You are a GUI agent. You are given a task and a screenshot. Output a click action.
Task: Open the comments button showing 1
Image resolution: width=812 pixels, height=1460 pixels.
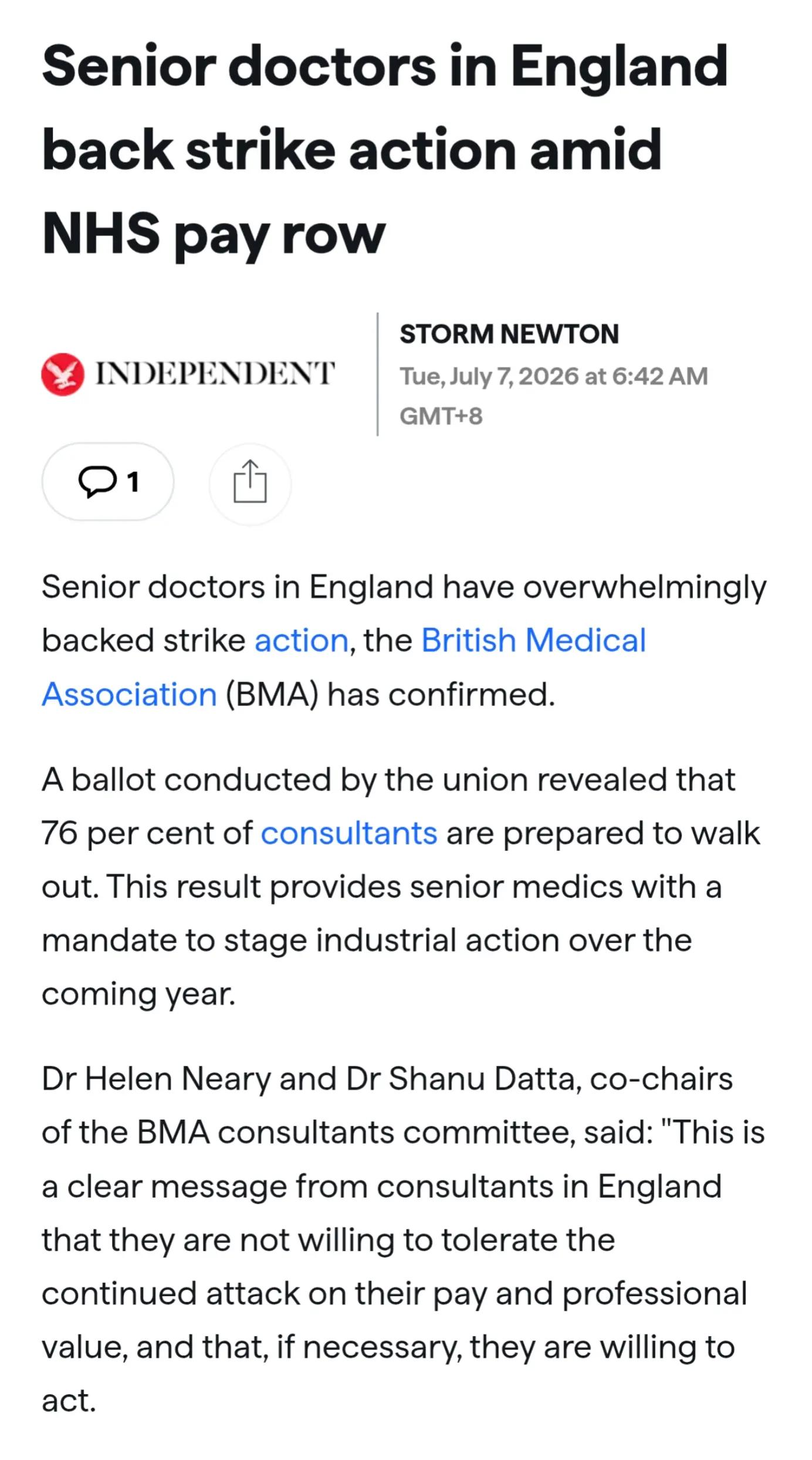click(108, 482)
